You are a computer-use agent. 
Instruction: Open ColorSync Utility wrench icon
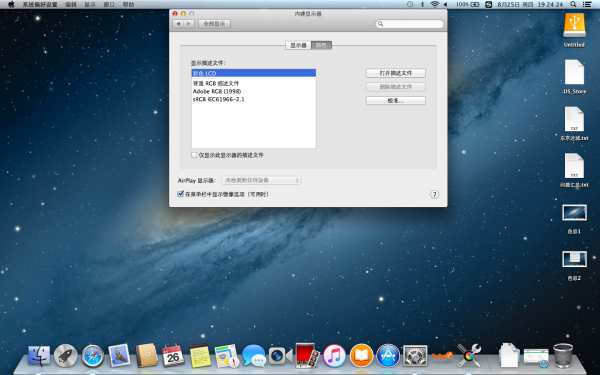pyautogui.click(x=469, y=355)
